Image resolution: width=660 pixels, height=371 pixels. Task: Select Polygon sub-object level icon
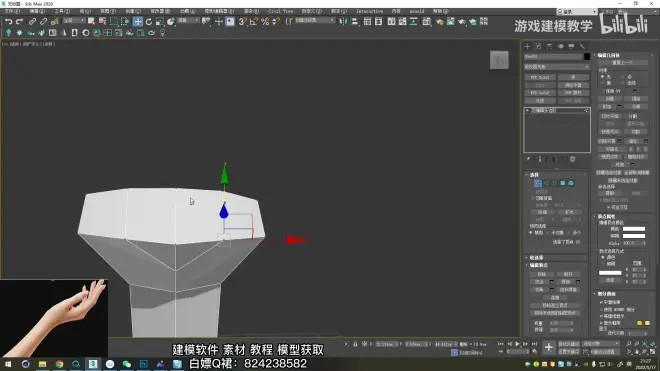(x=563, y=183)
